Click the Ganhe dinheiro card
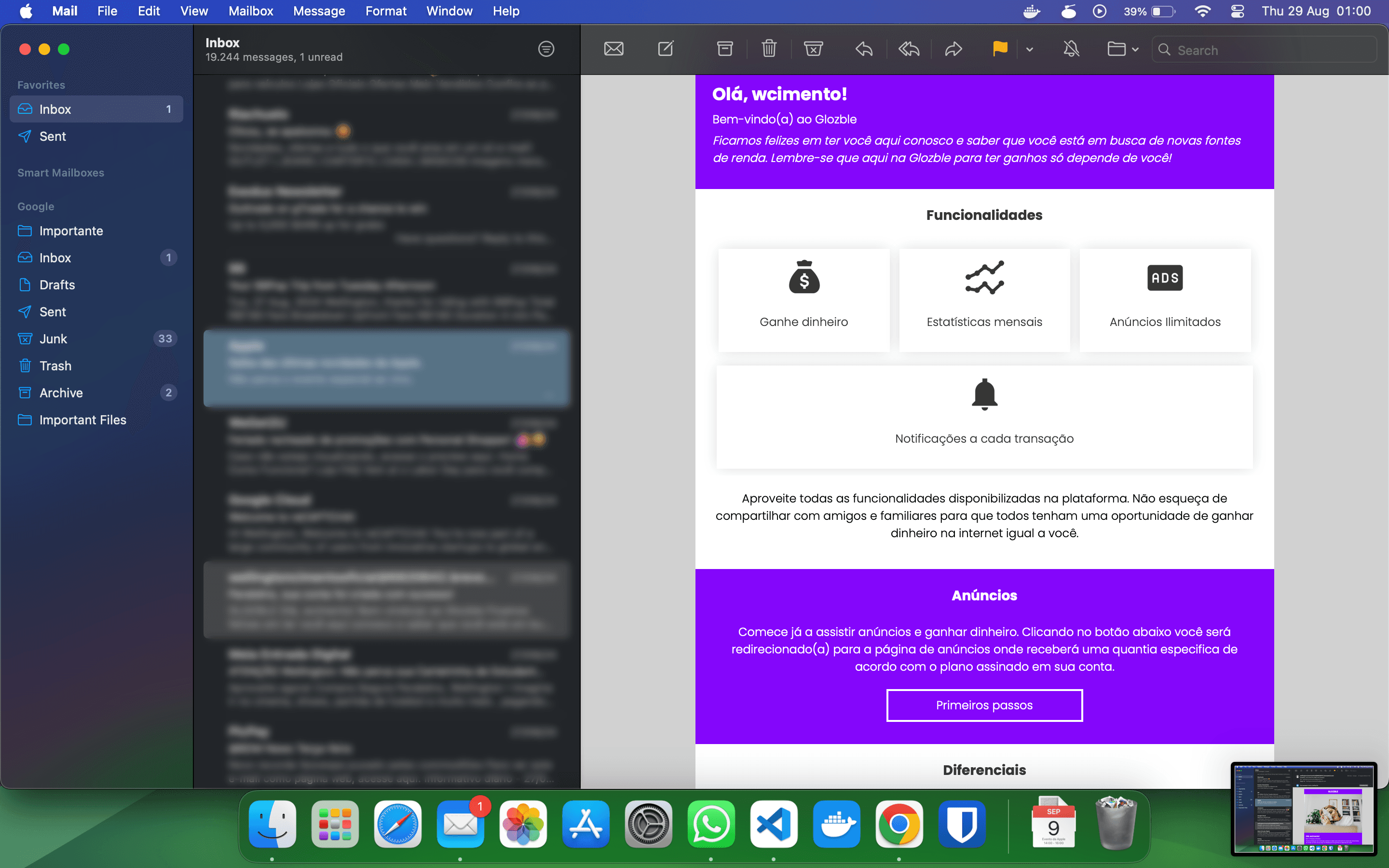The height and width of the screenshot is (868, 1389). 803,300
